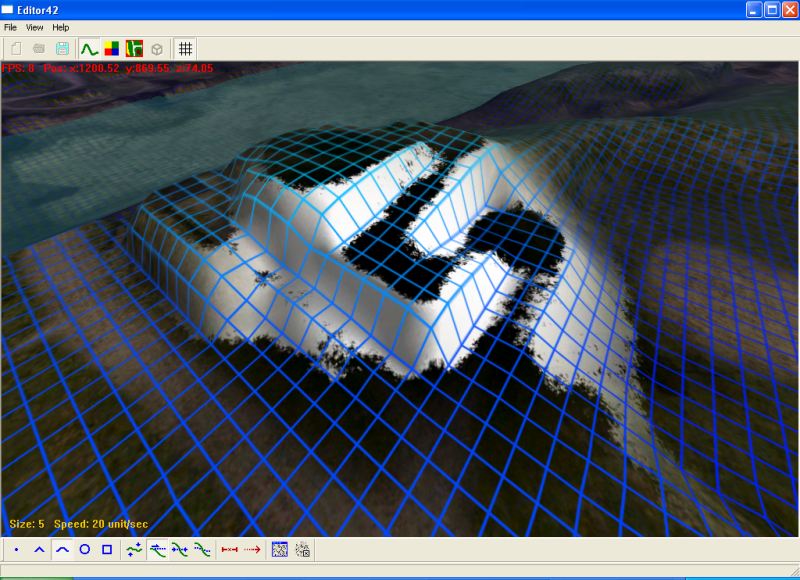This screenshot has width=800, height=580.
Task: Select the point brush shape
Action: (x=17, y=549)
